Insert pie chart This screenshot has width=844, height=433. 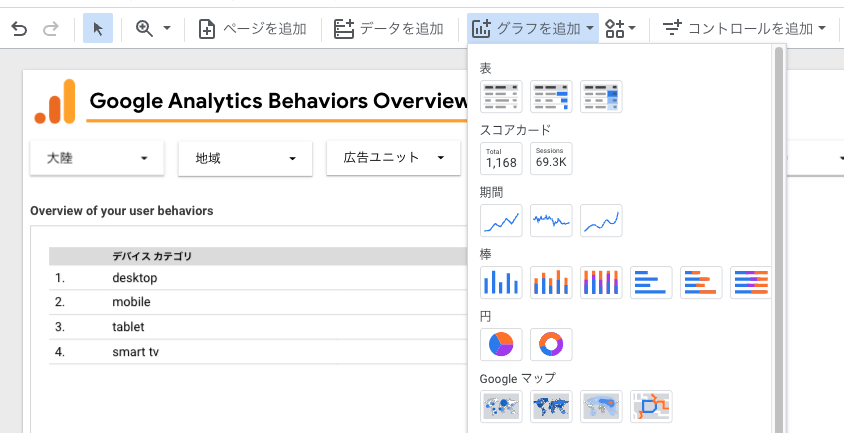tap(501, 344)
